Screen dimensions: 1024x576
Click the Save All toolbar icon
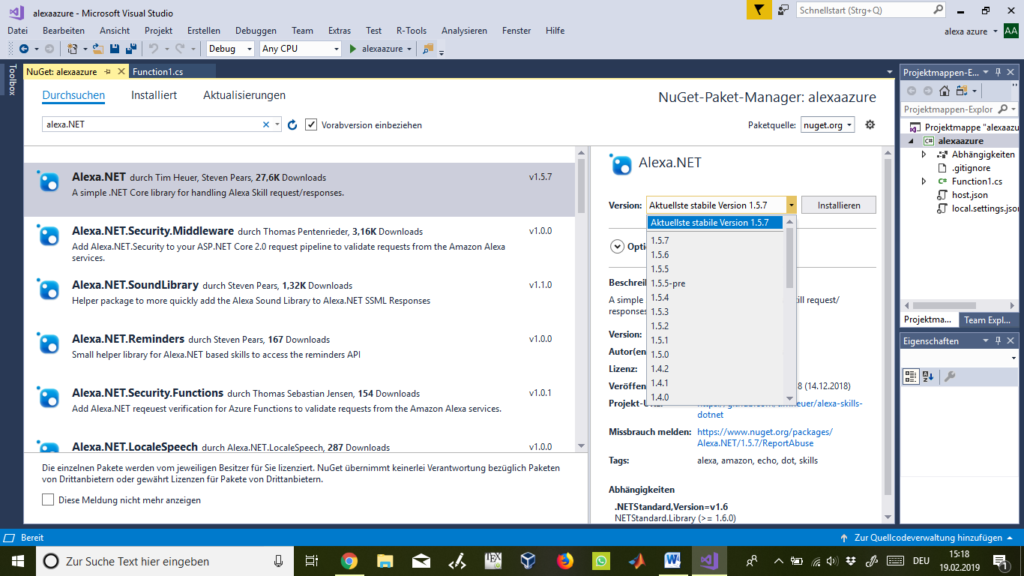131,49
